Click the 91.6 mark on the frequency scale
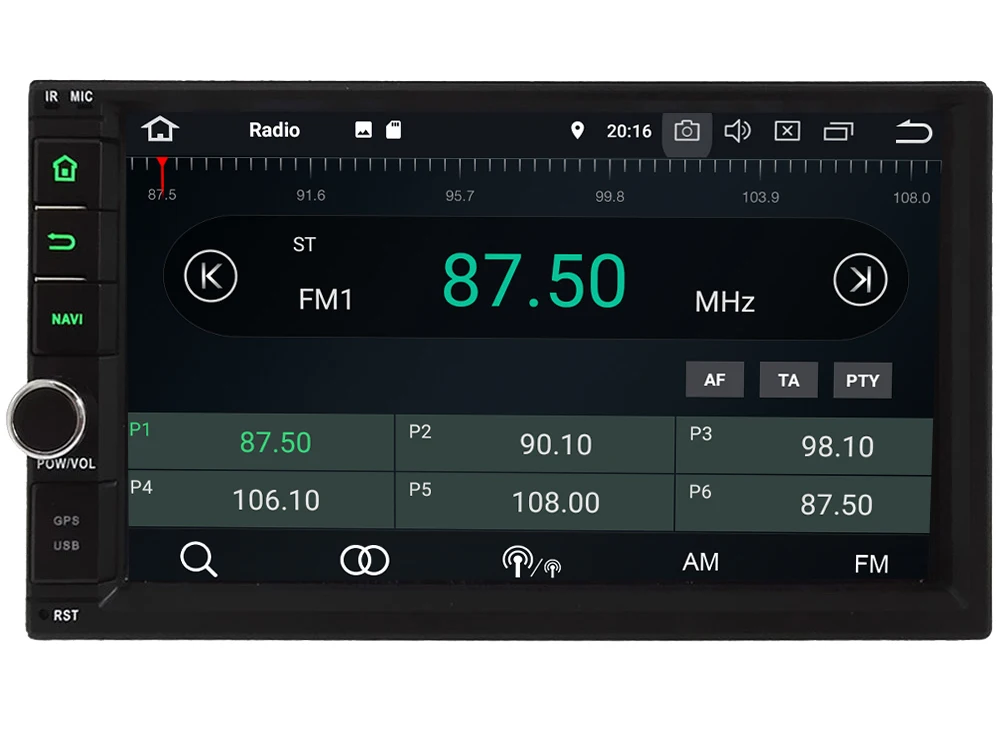Viewport: 1000px width, 750px height. pyautogui.click(x=311, y=195)
